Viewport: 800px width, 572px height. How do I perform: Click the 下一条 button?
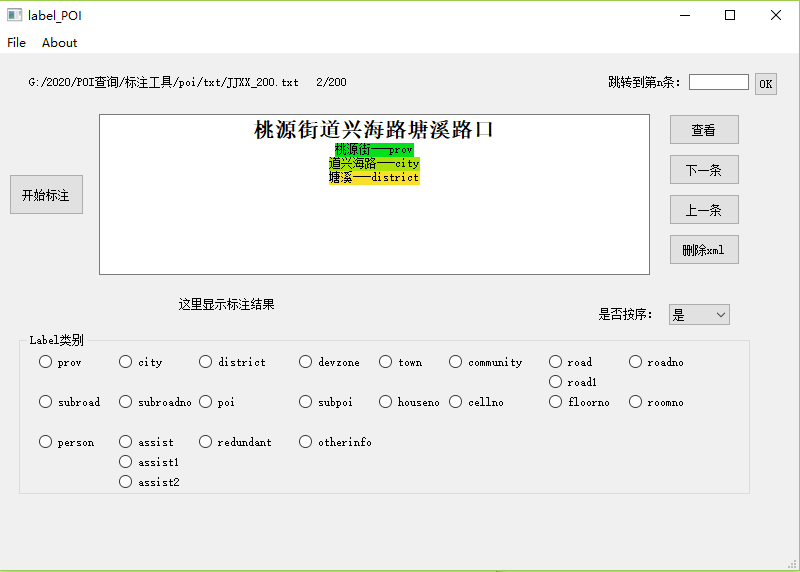coord(704,169)
